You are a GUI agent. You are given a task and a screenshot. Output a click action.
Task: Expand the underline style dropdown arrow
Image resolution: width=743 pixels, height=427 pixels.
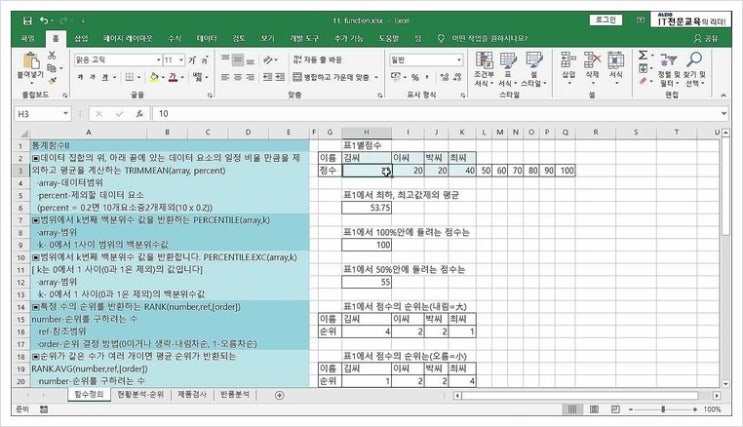click(114, 77)
